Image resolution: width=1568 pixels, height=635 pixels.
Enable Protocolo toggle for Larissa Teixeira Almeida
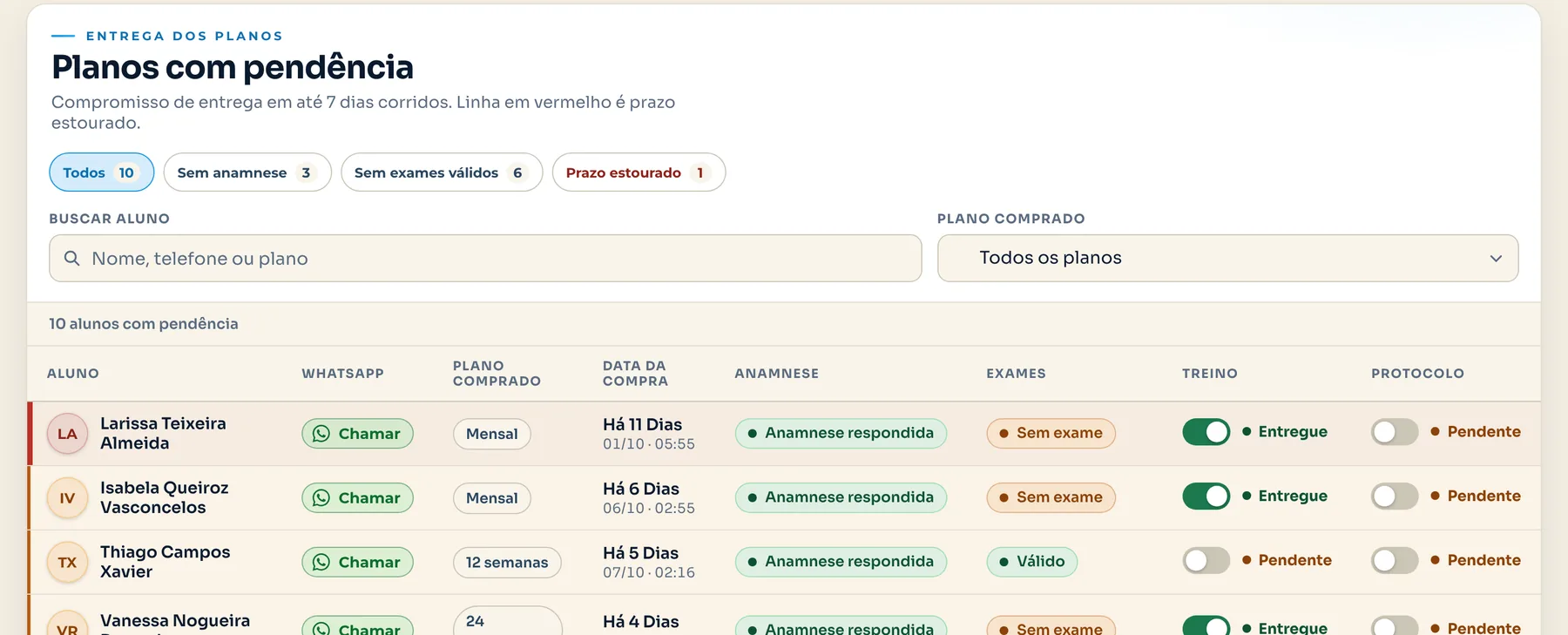click(1395, 432)
